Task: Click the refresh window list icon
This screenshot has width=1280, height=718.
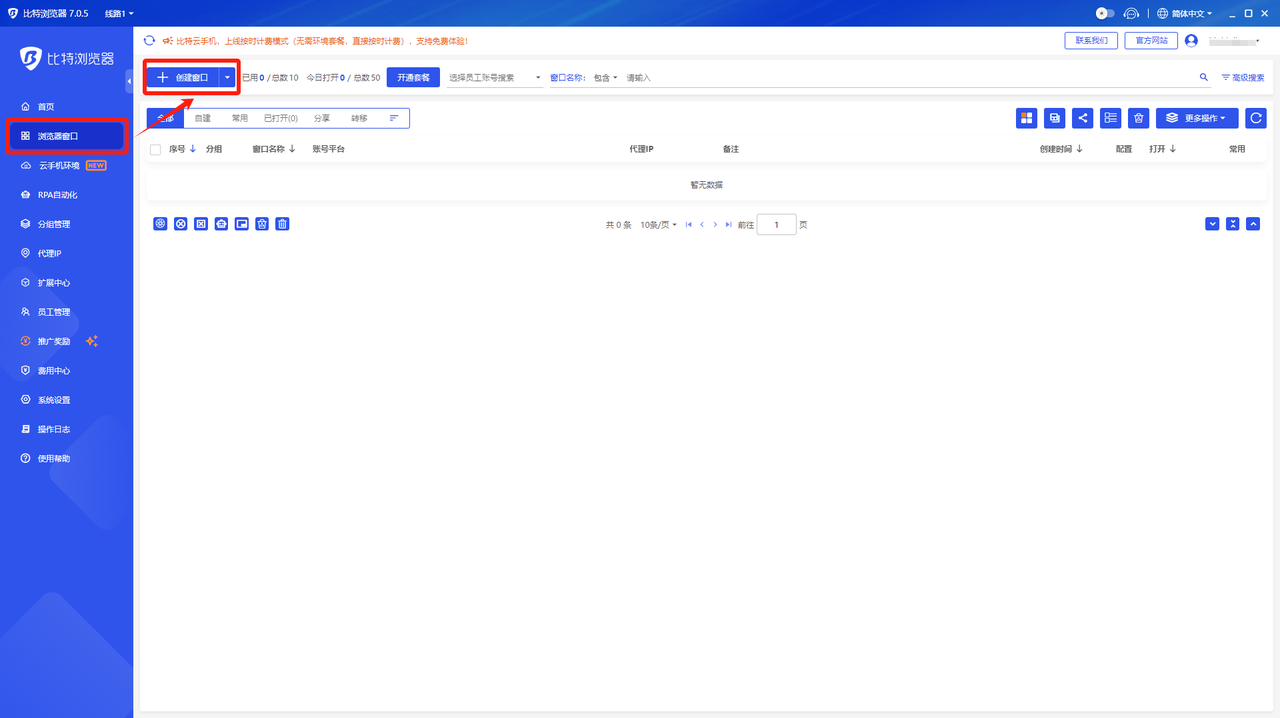Action: pyautogui.click(x=1256, y=117)
